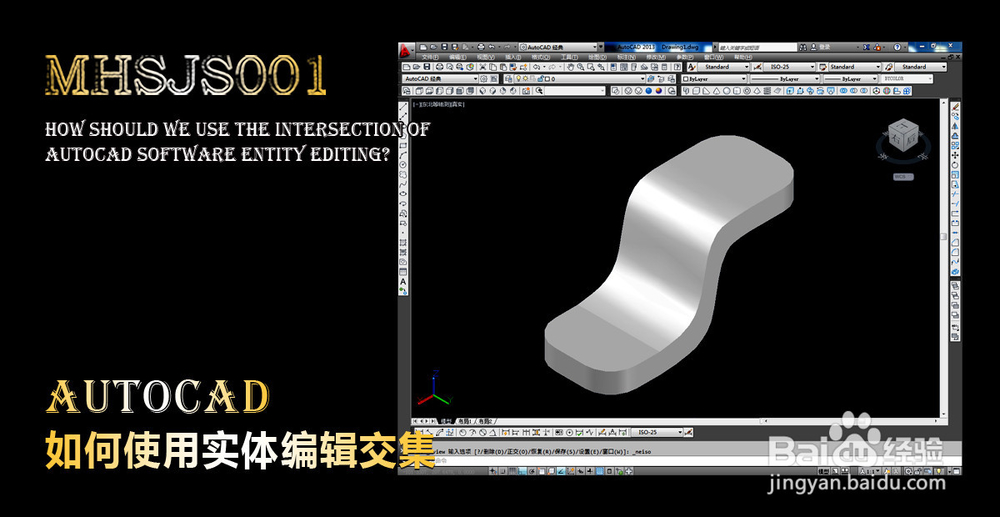Open the table style Standard dropdown
Image resolution: width=1000 pixels, height=517 pixels.
pyautogui.click(x=855, y=67)
